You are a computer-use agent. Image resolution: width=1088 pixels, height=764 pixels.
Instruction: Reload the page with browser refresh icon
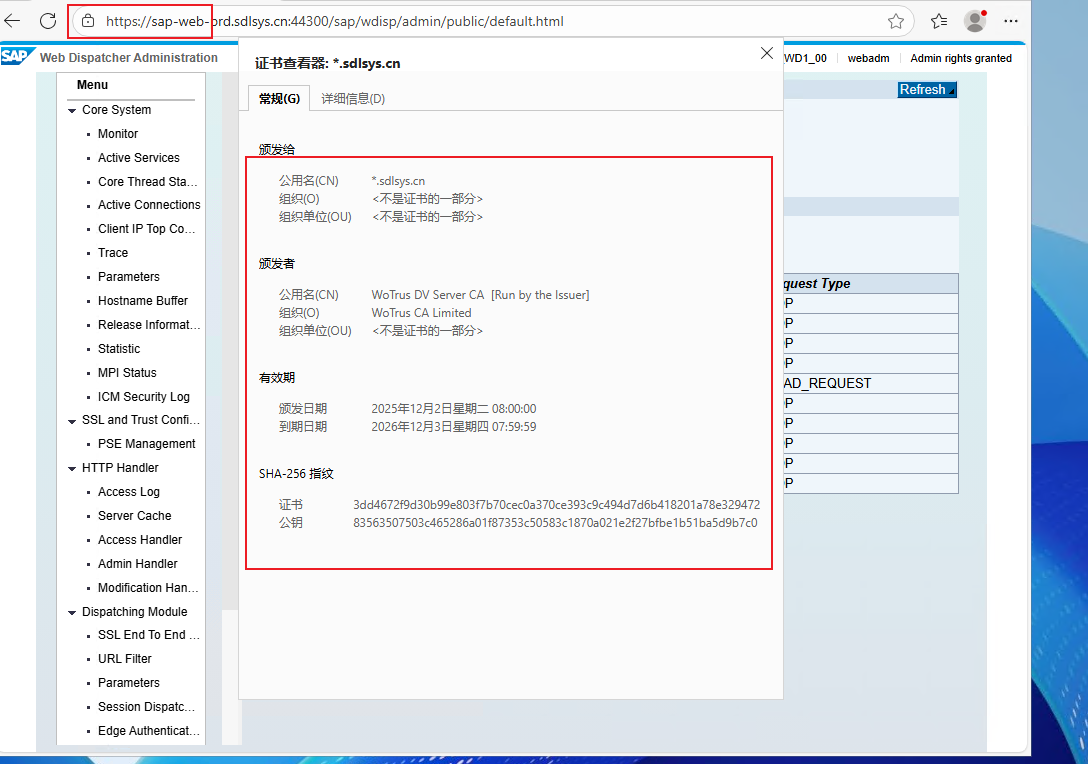click(48, 20)
